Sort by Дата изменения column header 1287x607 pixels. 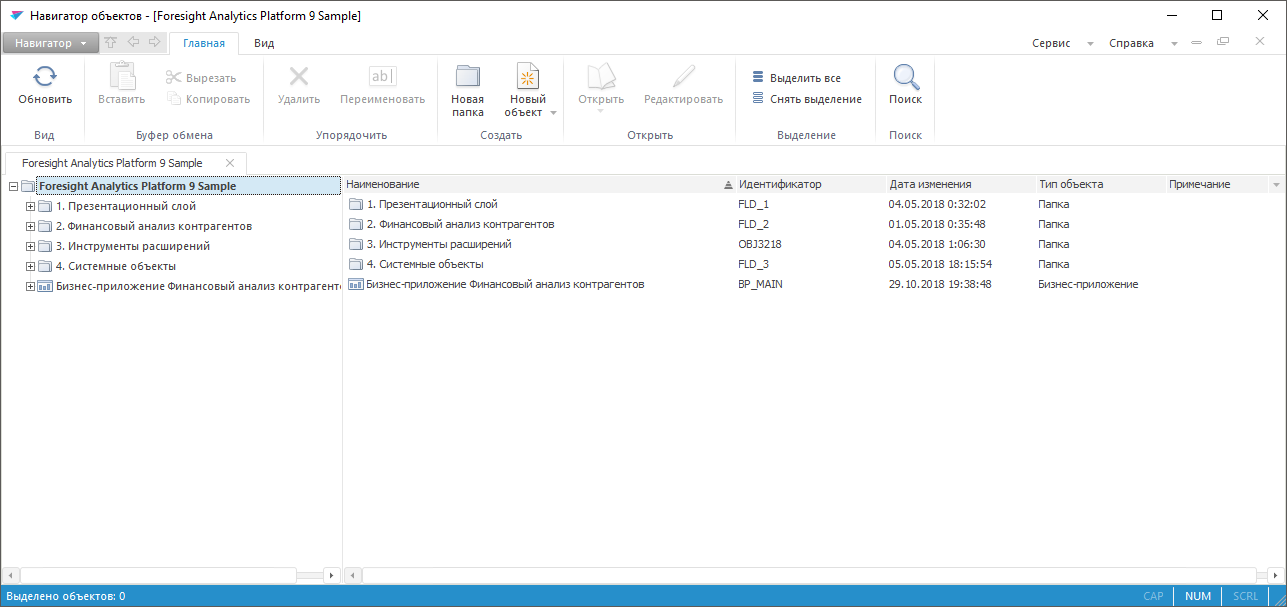pos(960,184)
